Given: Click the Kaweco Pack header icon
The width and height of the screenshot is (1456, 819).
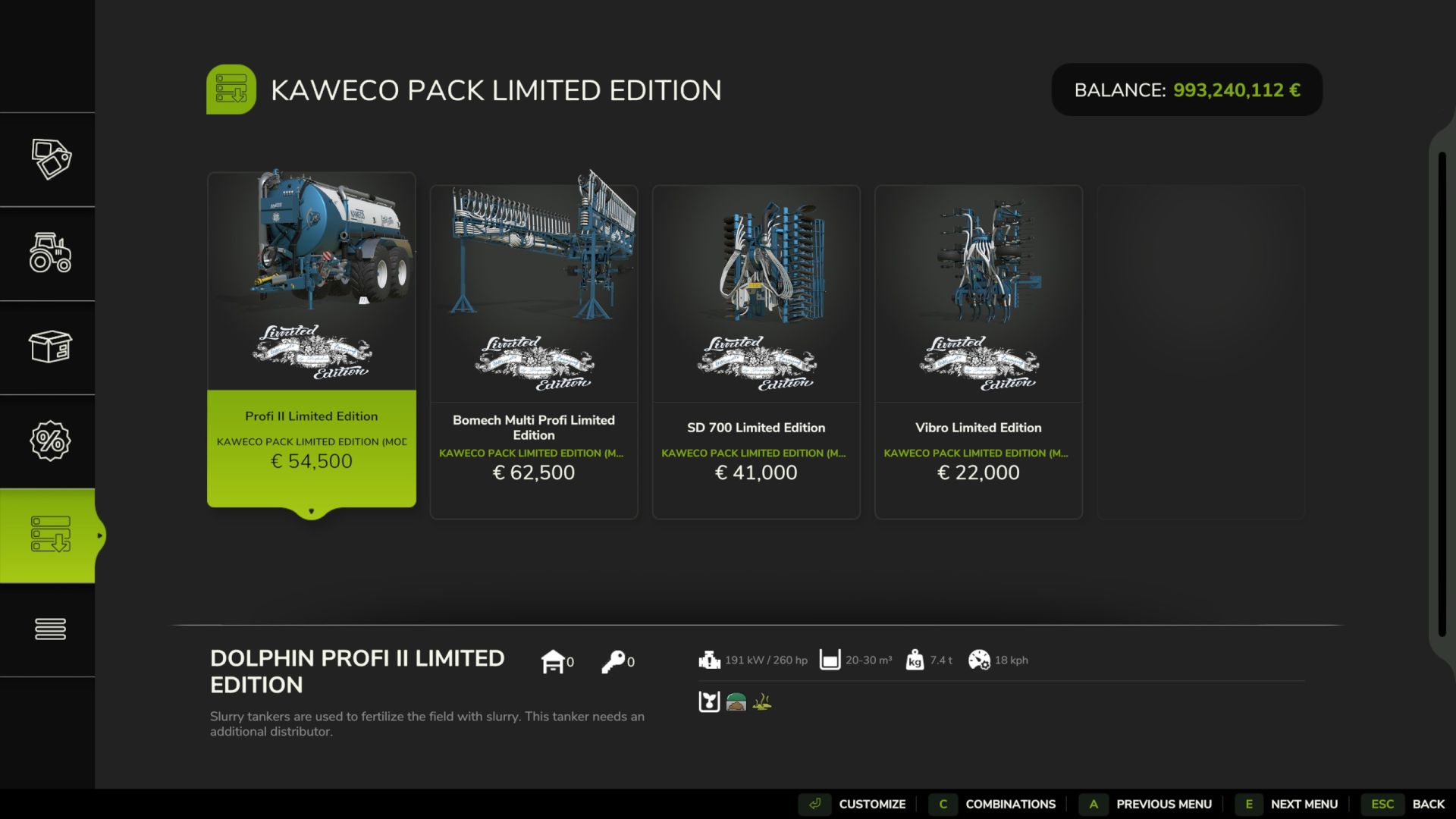Looking at the screenshot, I should 231,89.
